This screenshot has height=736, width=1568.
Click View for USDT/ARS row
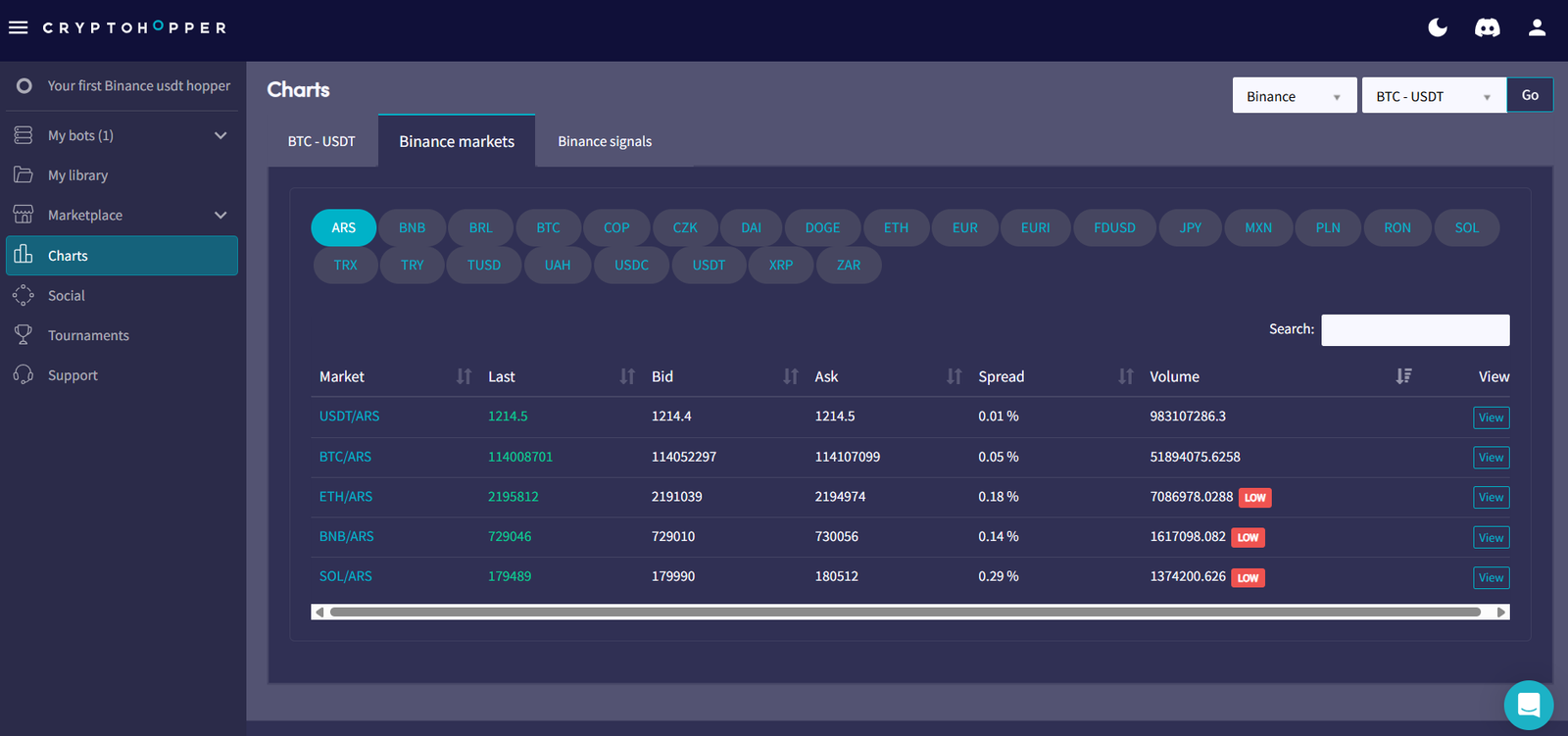(x=1491, y=417)
